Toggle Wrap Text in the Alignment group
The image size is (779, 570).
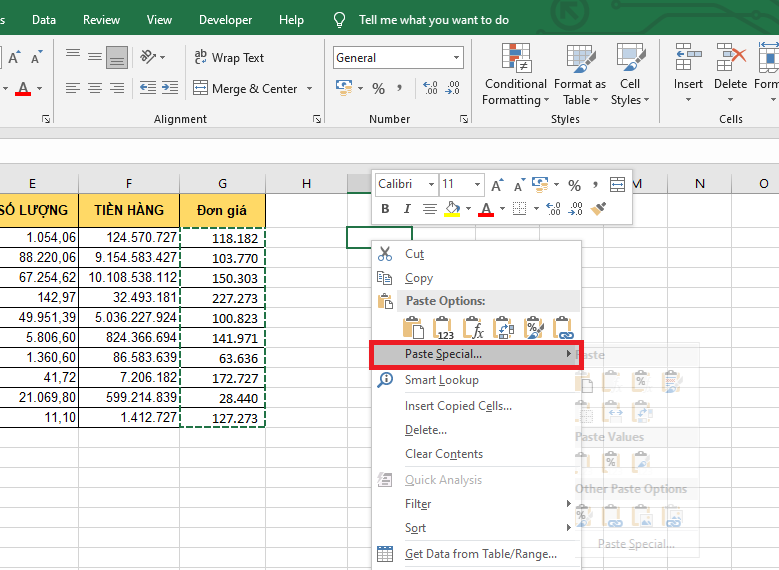click(x=229, y=58)
